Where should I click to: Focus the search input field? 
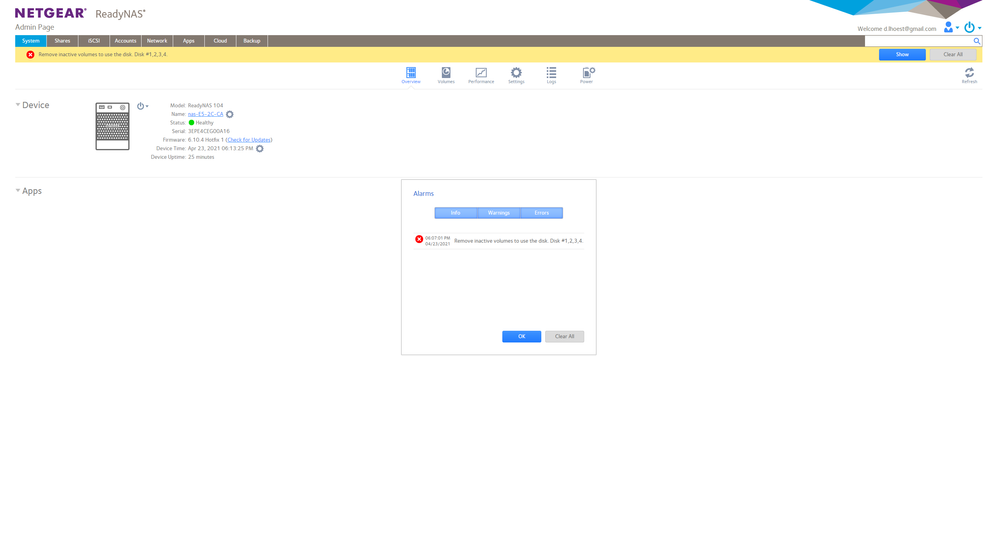(918, 41)
